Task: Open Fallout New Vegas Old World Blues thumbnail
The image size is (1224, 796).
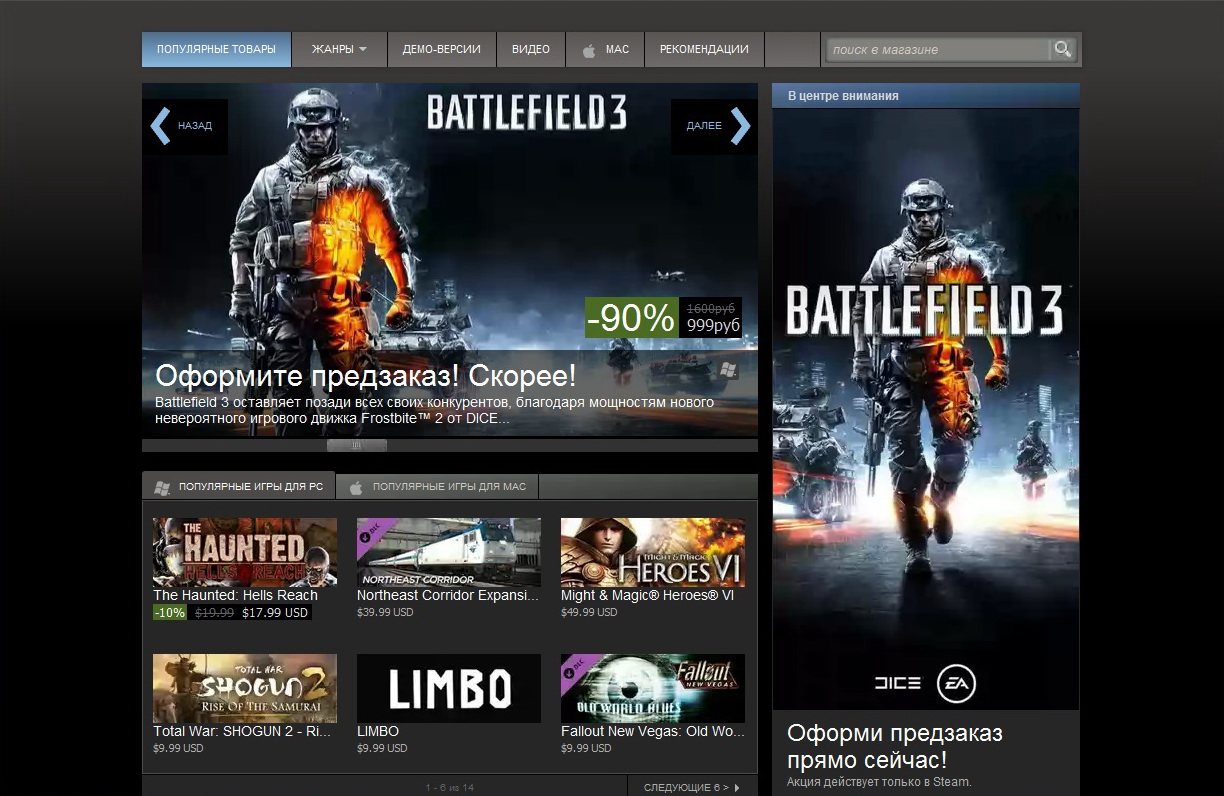Action: [653, 688]
